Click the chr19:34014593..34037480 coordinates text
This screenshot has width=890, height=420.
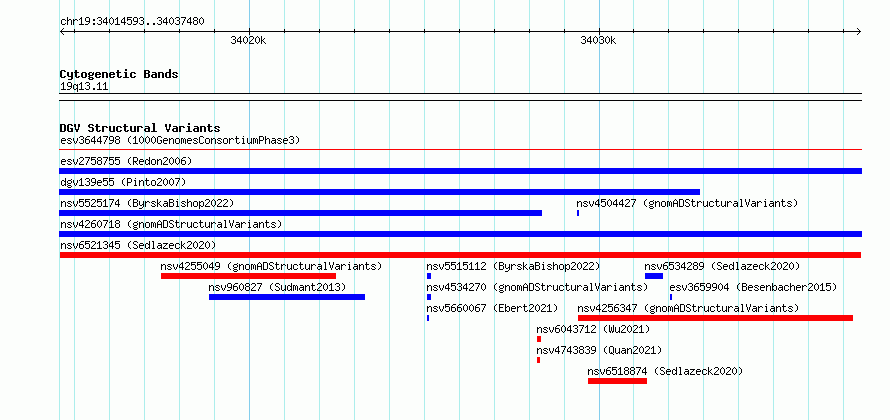(132, 22)
